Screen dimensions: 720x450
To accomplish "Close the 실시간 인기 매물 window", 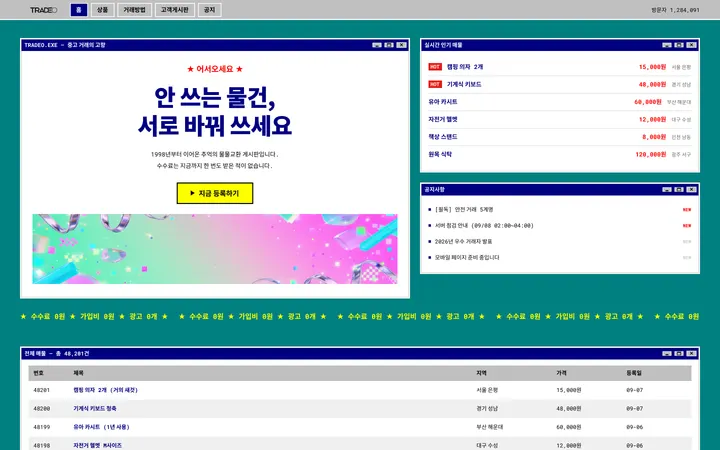I will [x=692, y=45].
